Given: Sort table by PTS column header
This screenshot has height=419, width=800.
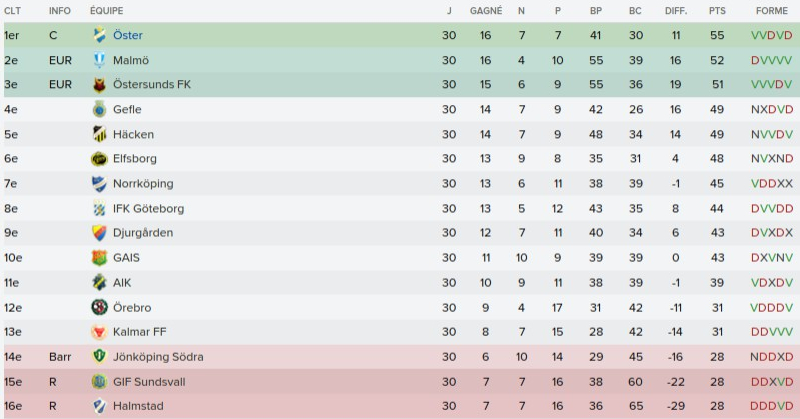Looking at the screenshot, I should [717, 10].
